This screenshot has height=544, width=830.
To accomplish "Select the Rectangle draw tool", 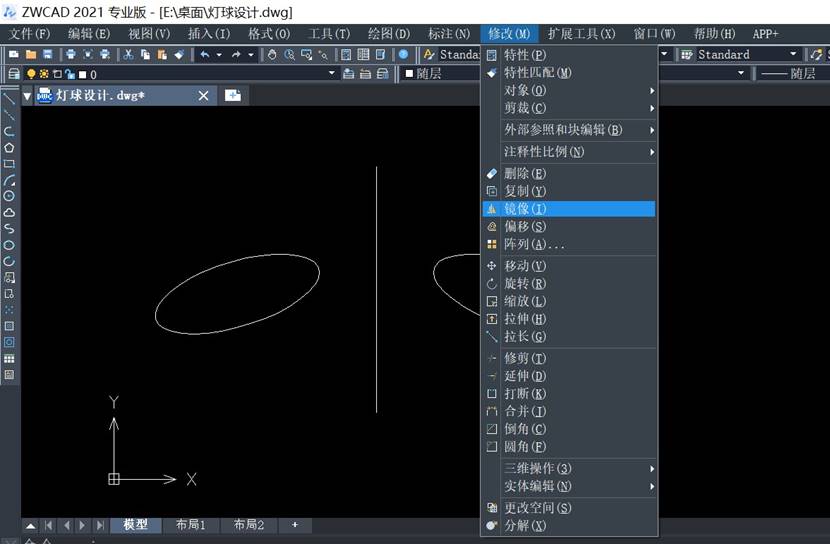I will (x=9, y=163).
